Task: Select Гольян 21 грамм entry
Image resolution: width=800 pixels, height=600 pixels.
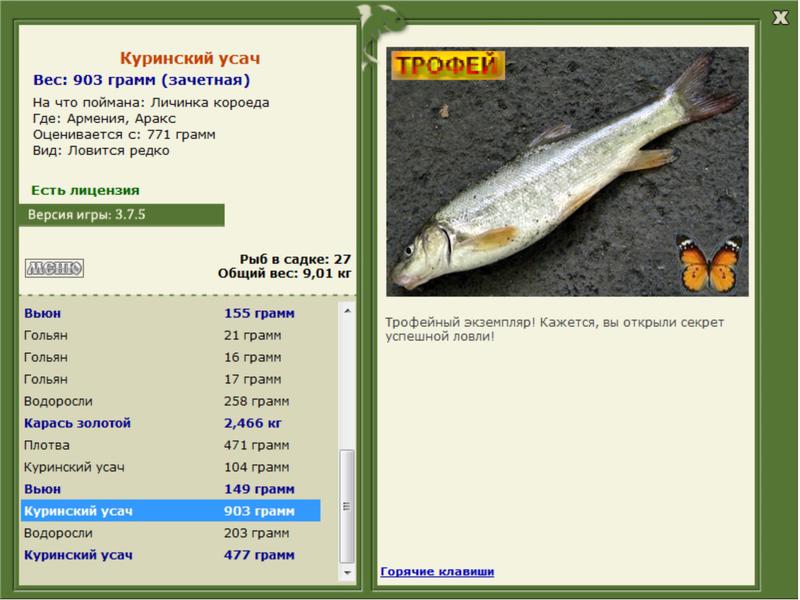Action: click(x=170, y=335)
